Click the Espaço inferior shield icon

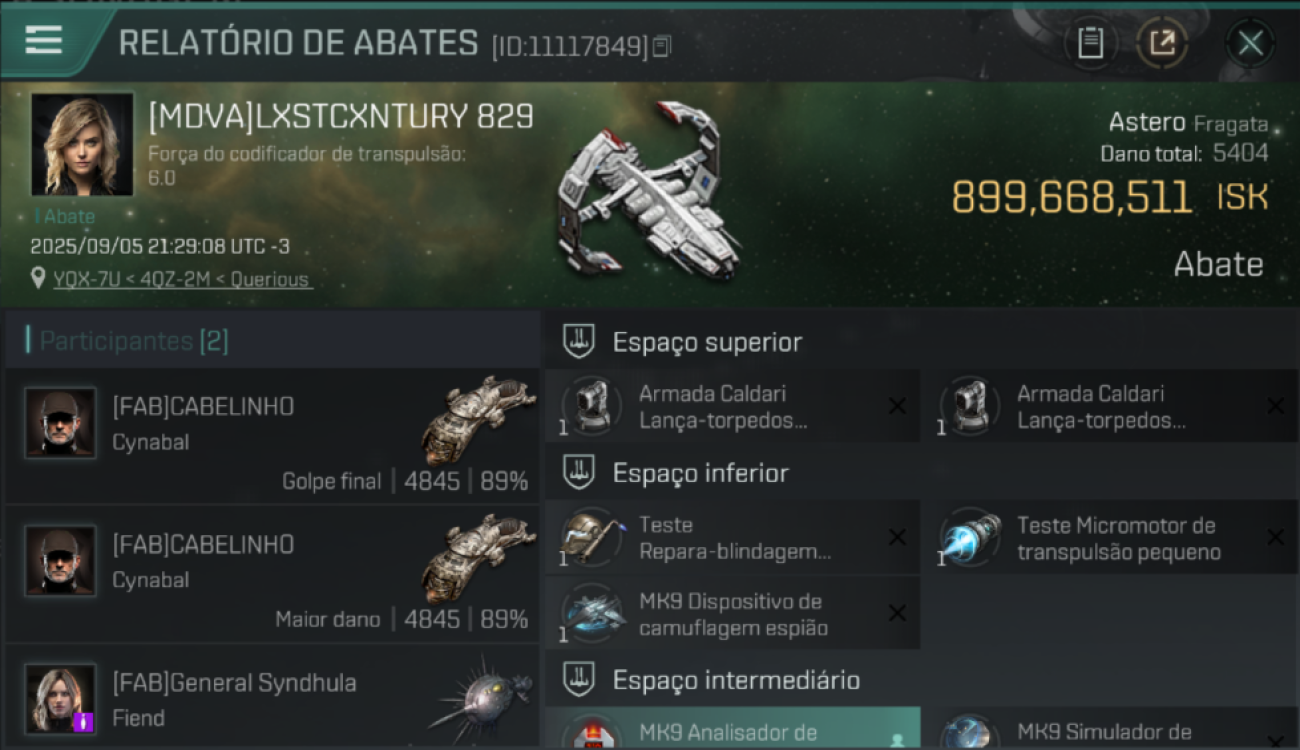579,473
